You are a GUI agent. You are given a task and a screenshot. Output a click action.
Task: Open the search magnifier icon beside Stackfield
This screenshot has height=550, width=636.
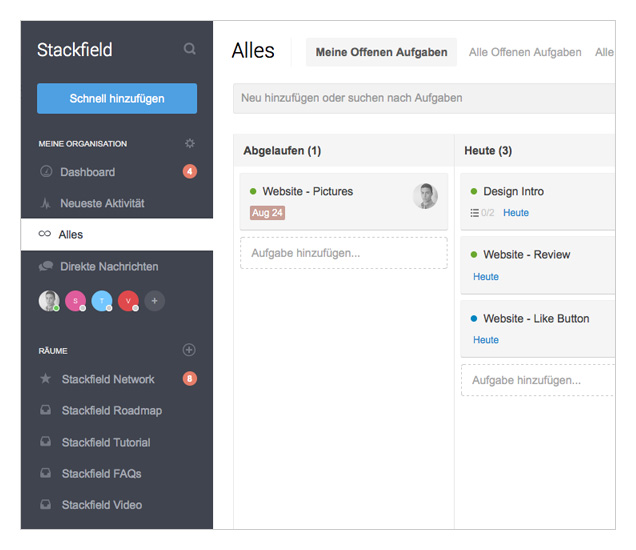click(189, 49)
